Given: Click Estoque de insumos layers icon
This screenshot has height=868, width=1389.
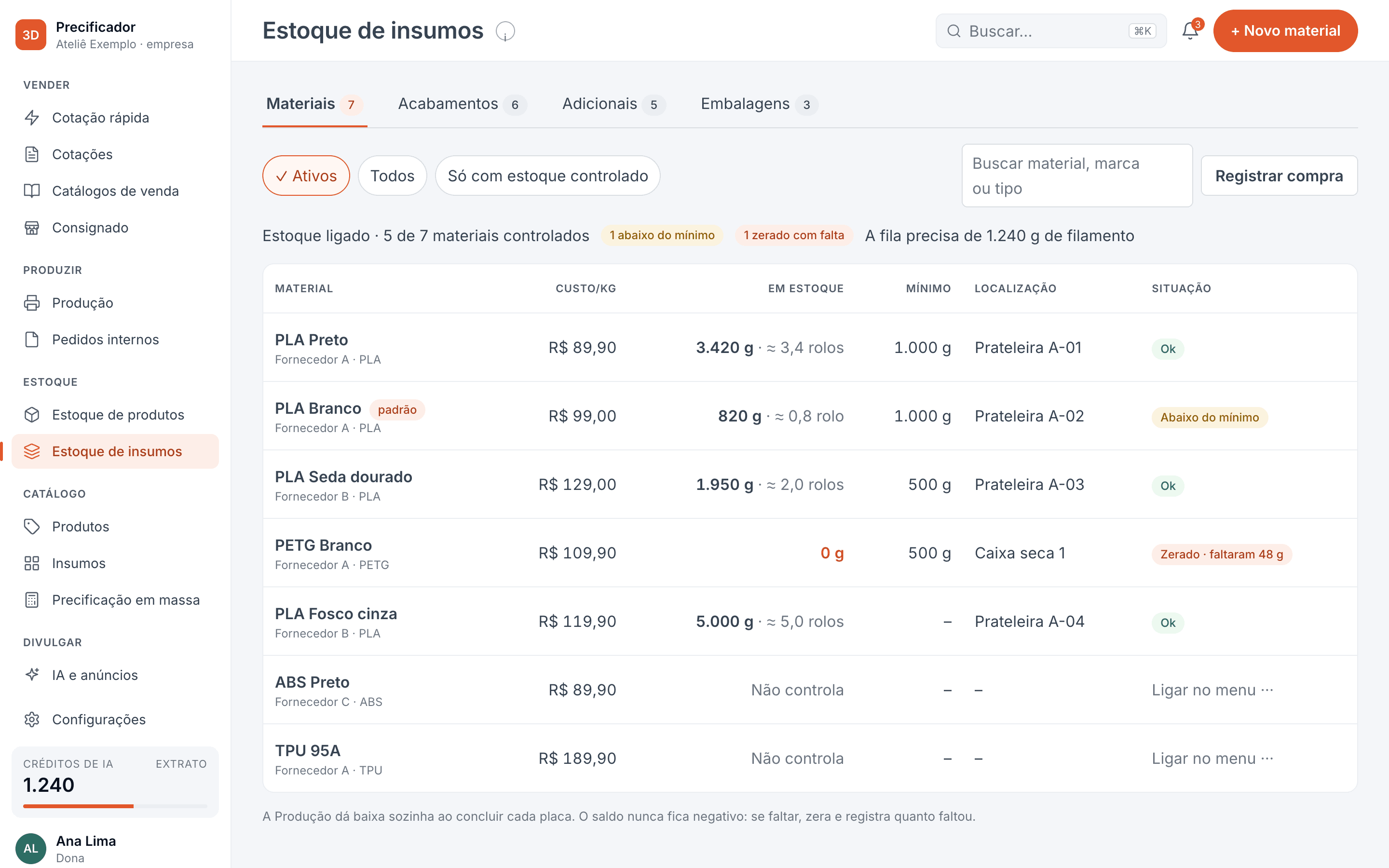Looking at the screenshot, I should coord(31,451).
